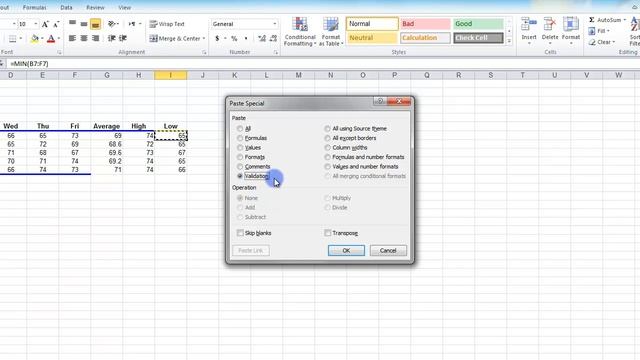Open the text orientation tool

[x=112, y=24]
